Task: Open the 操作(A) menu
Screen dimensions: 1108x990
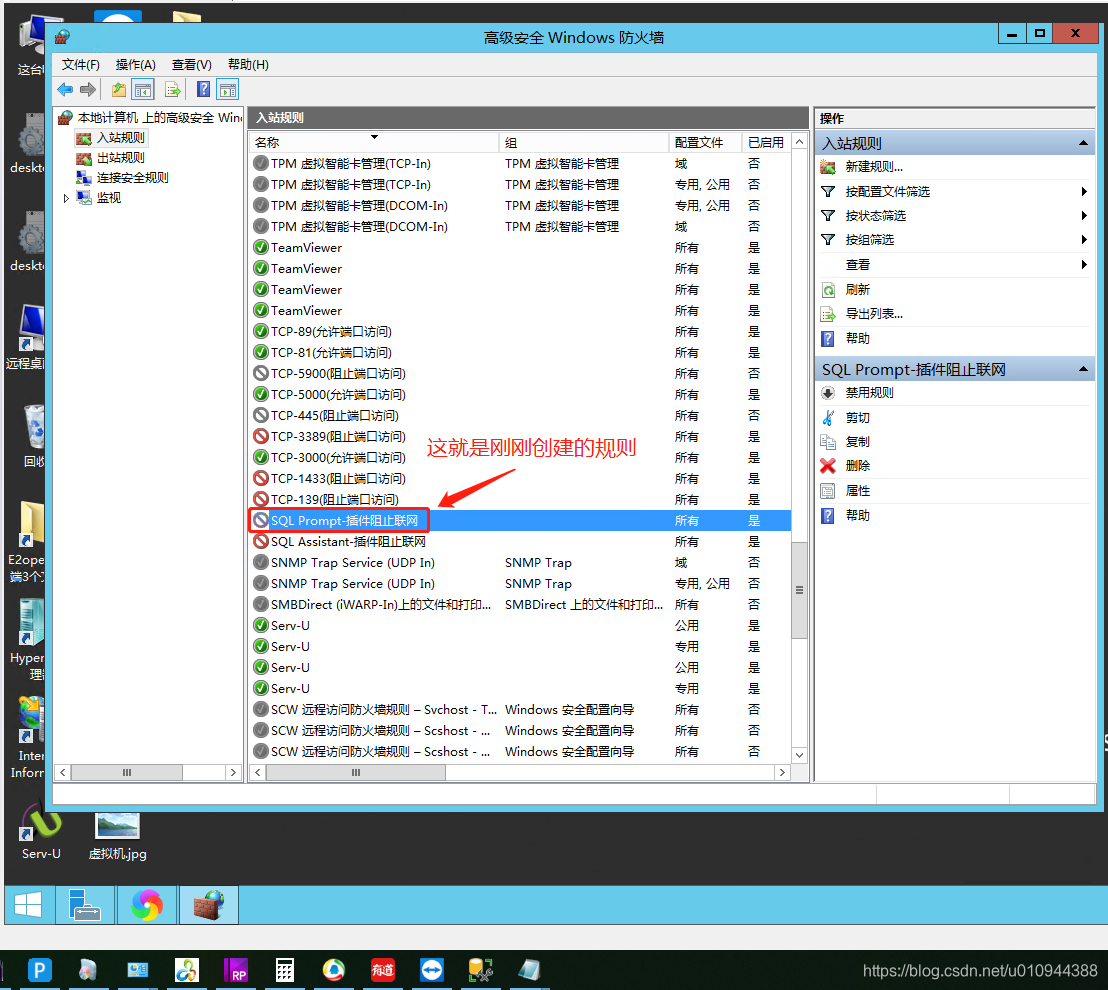Action: pyautogui.click(x=136, y=65)
